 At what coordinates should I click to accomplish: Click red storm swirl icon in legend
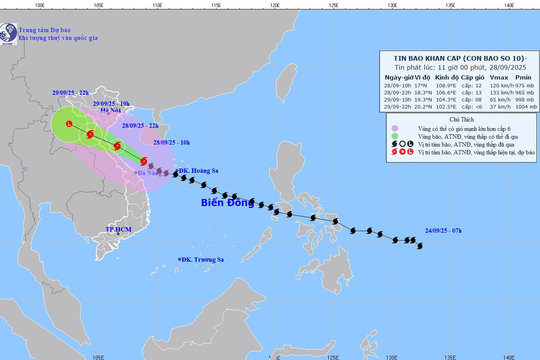(395, 152)
